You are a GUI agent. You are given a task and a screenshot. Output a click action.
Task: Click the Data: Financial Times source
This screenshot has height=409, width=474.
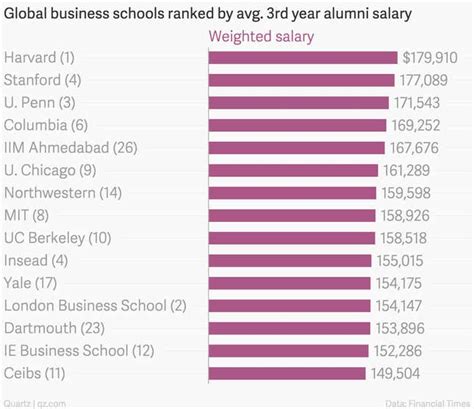(x=428, y=404)
